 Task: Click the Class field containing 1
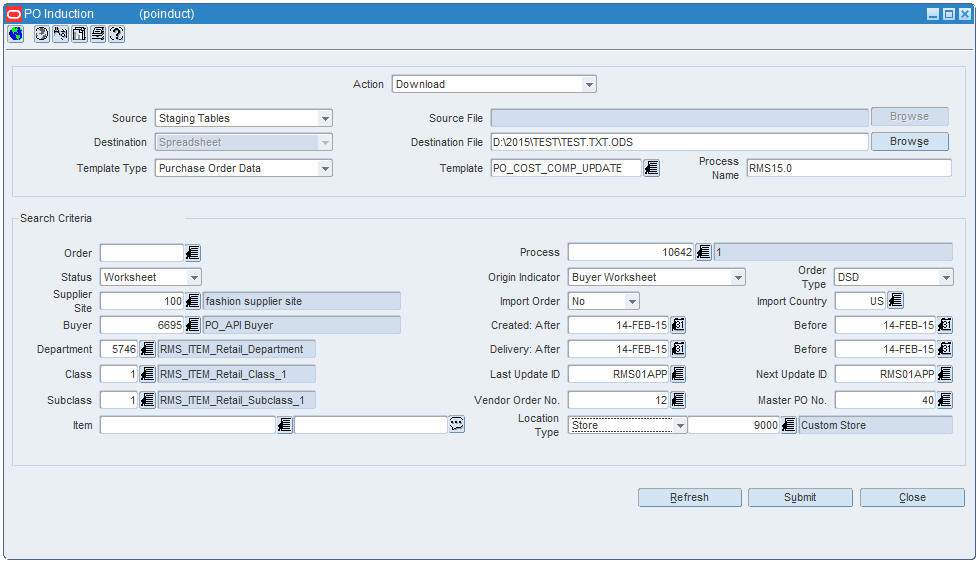point(119,374)
